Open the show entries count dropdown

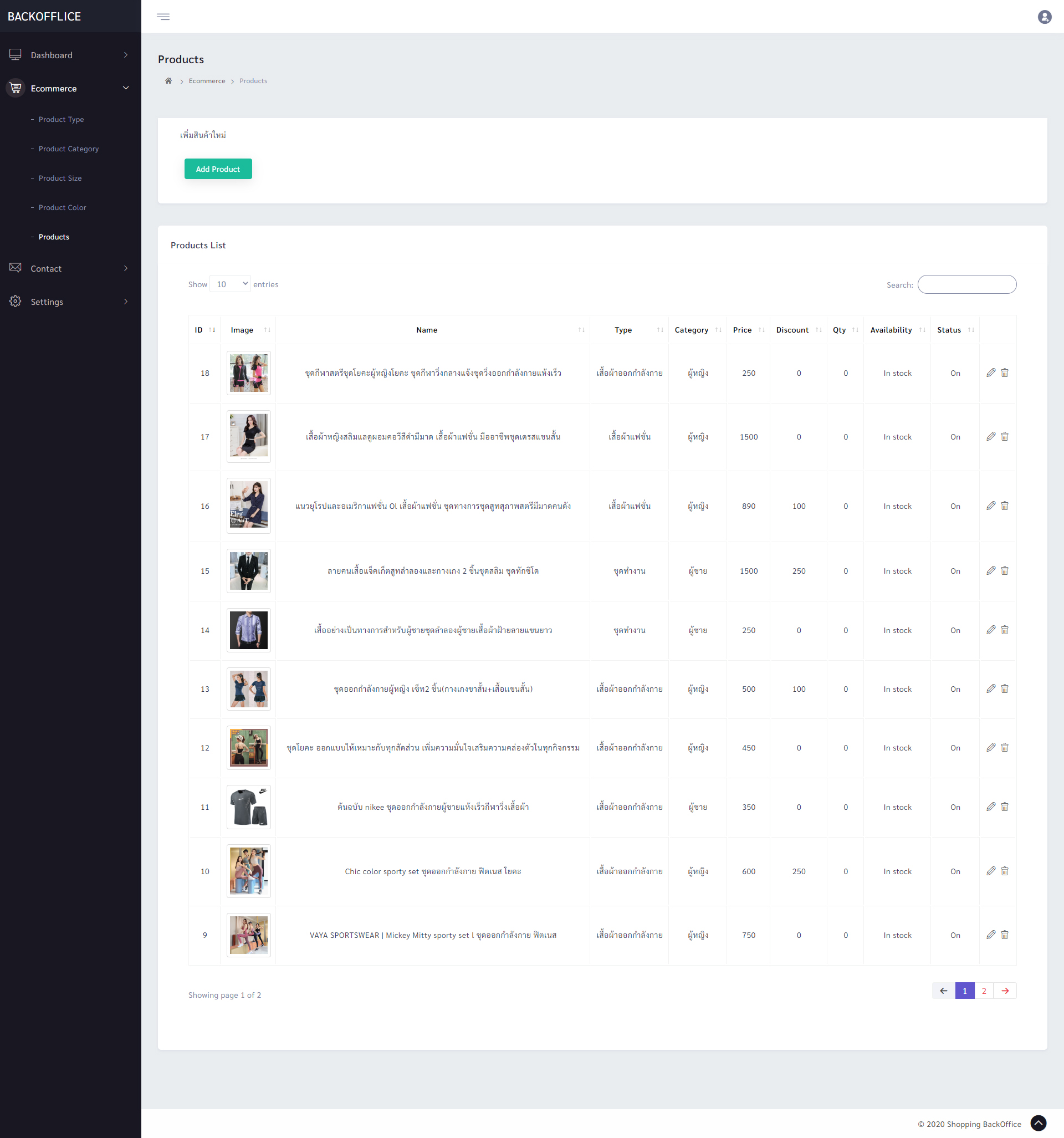(230, 284)
